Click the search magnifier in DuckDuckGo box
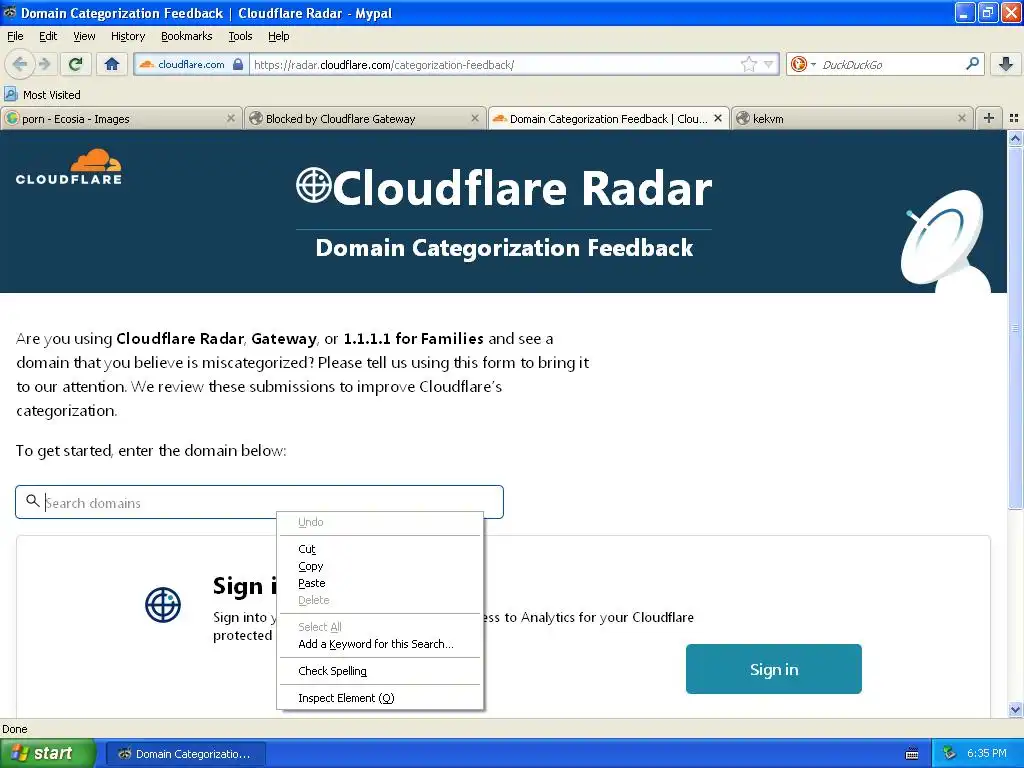The height and width of the screenshot is (768, 1024). click(972, 63)
